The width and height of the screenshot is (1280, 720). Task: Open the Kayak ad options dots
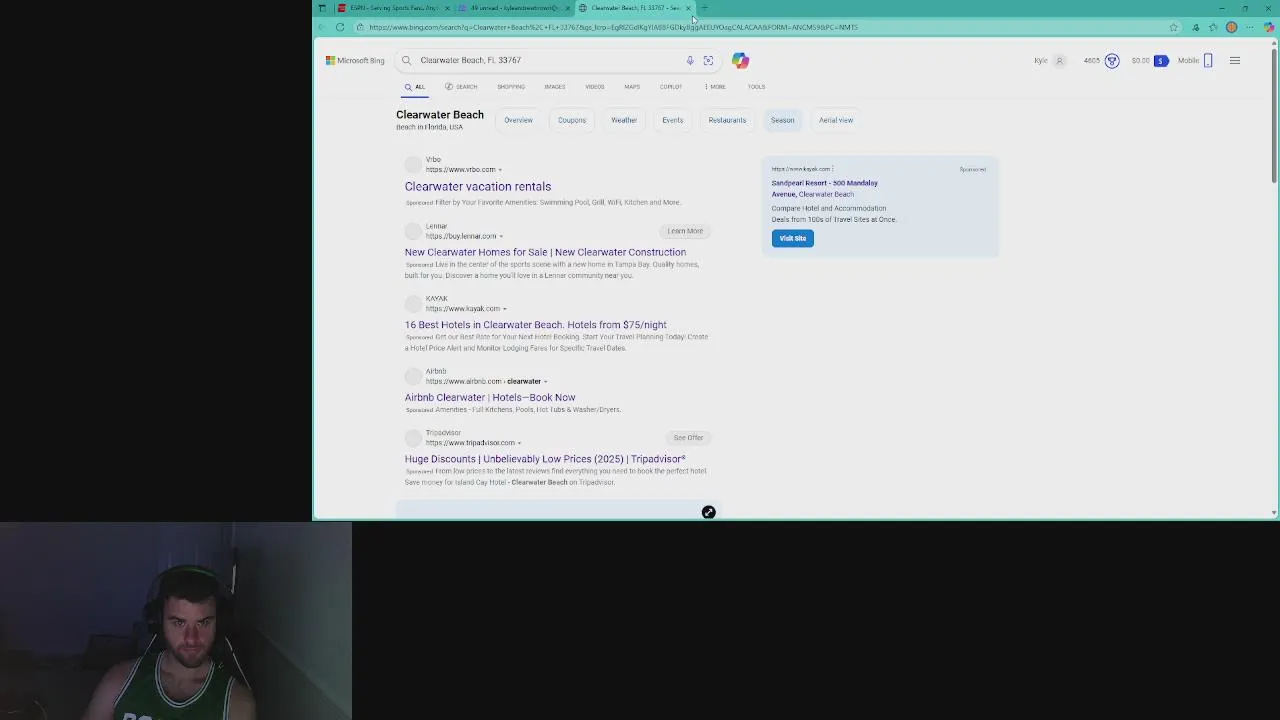[832, 169]
